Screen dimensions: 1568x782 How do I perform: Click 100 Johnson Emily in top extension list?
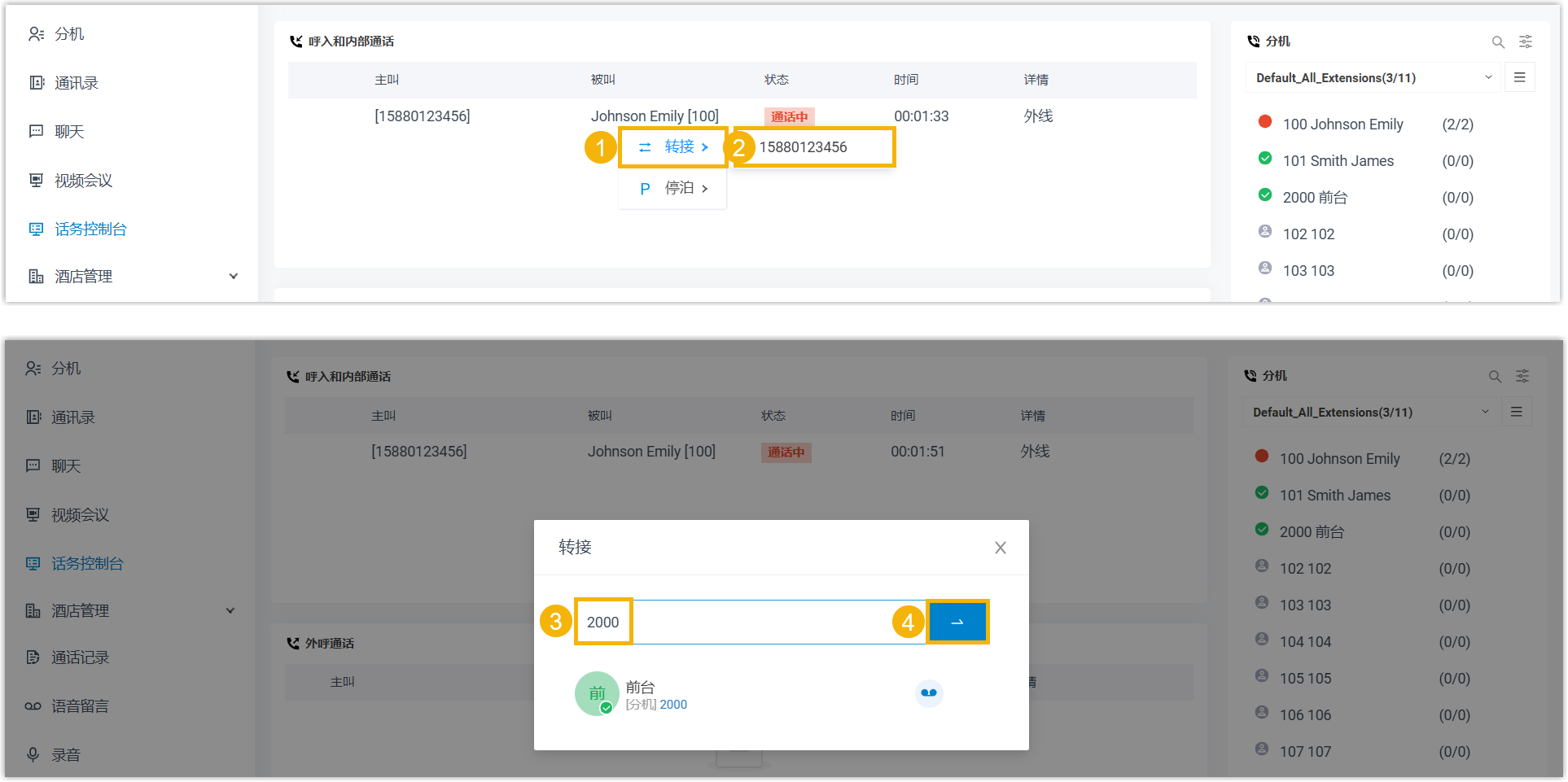click(x=1342, y=125)
